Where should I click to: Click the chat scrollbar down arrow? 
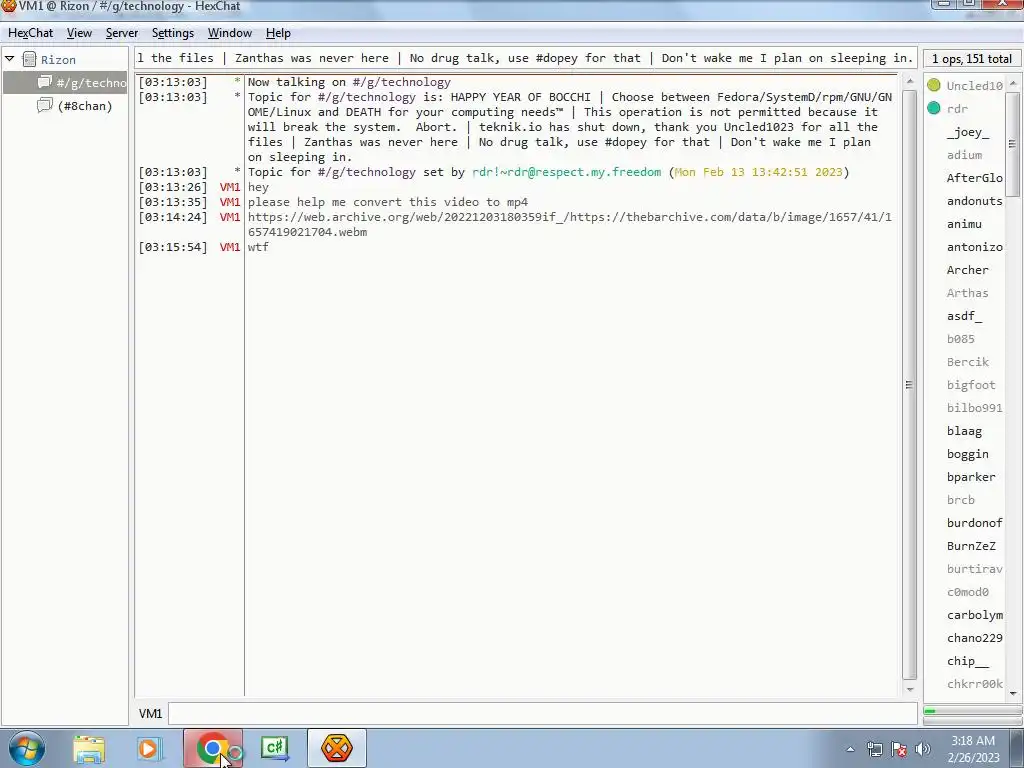click(910, 689)
